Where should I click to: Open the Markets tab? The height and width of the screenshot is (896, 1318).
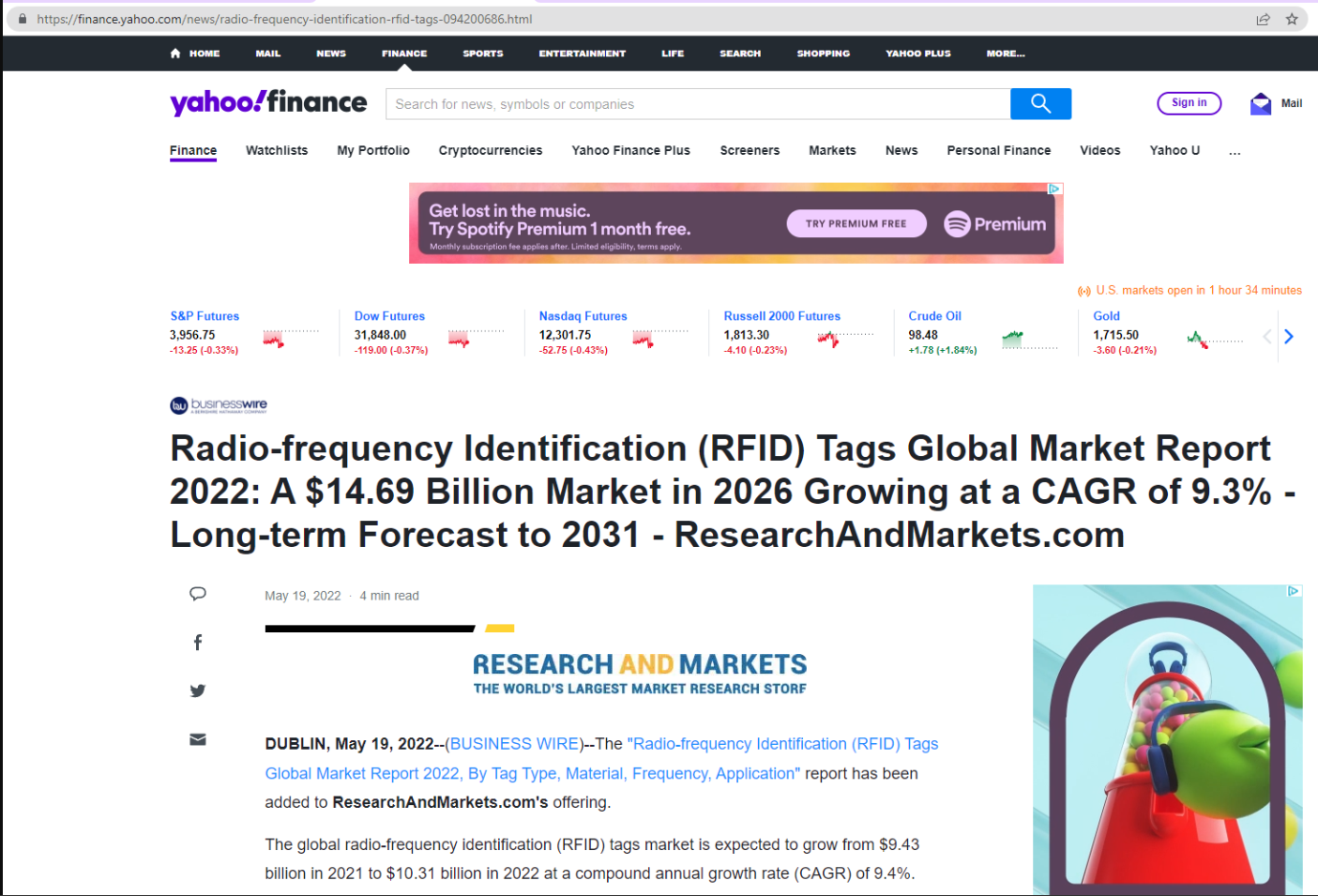[x=832, y=150]
